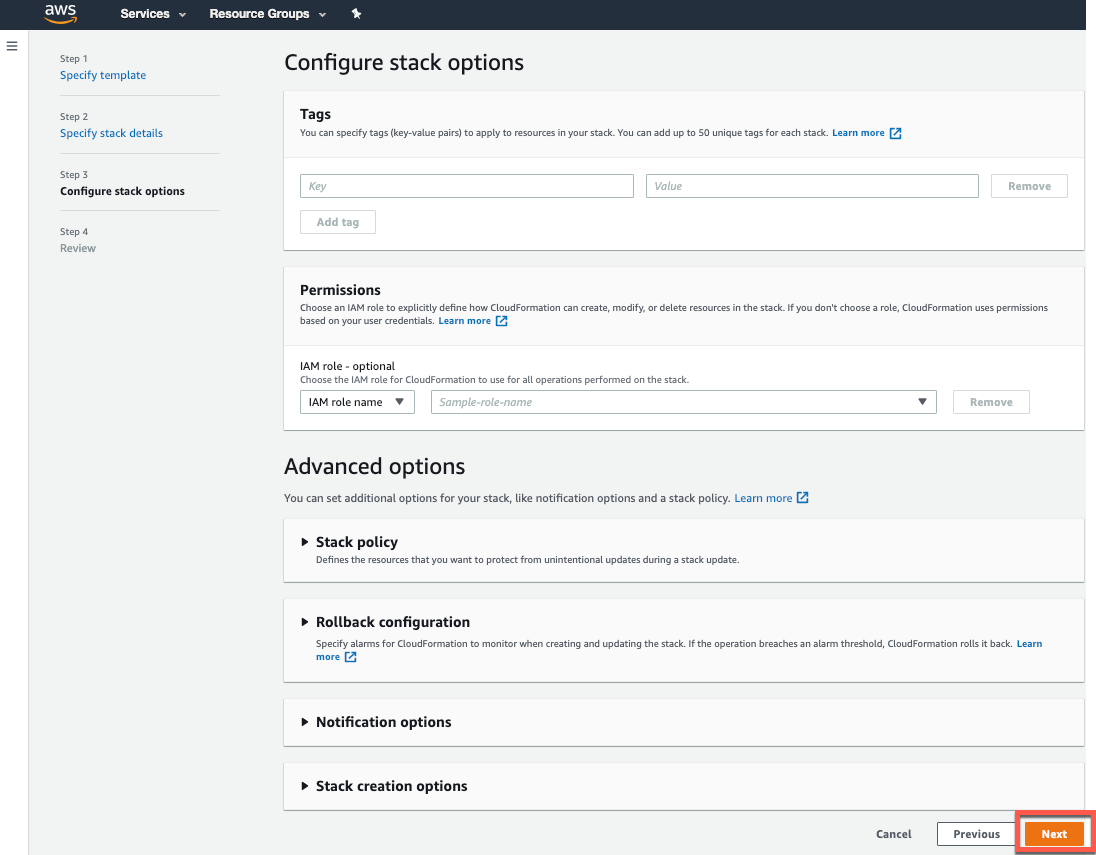1096x855 pixels.
Task: Click the AWS logo
Action: [x=61, y=13]
